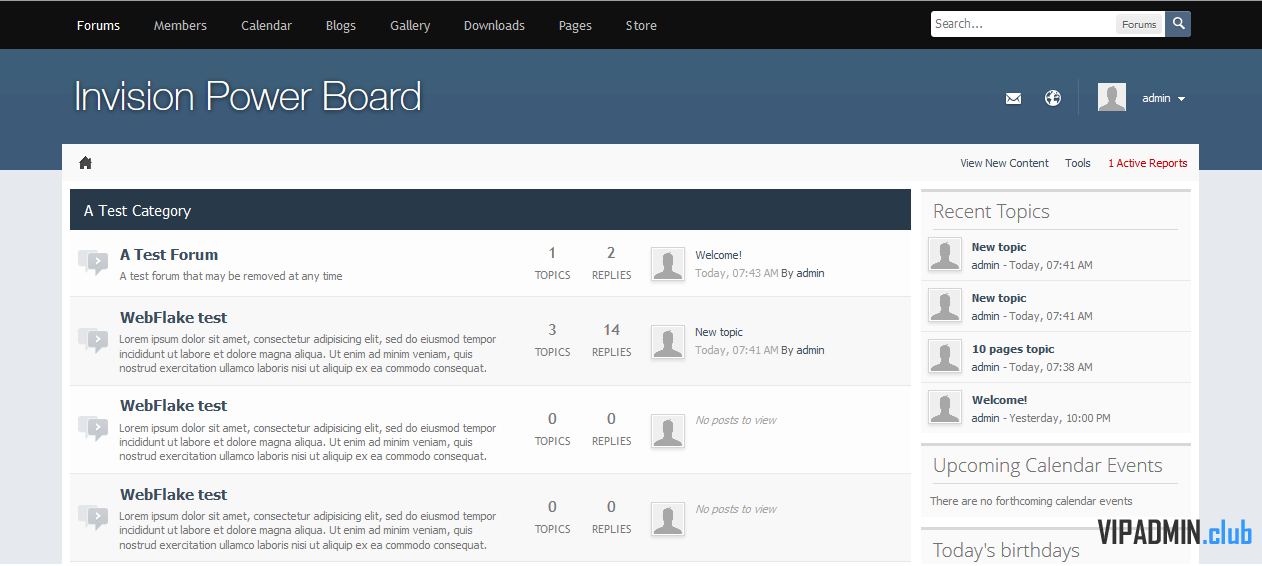
Task: Click avatar beside Welcome! last post
Action: coord(668,264)
